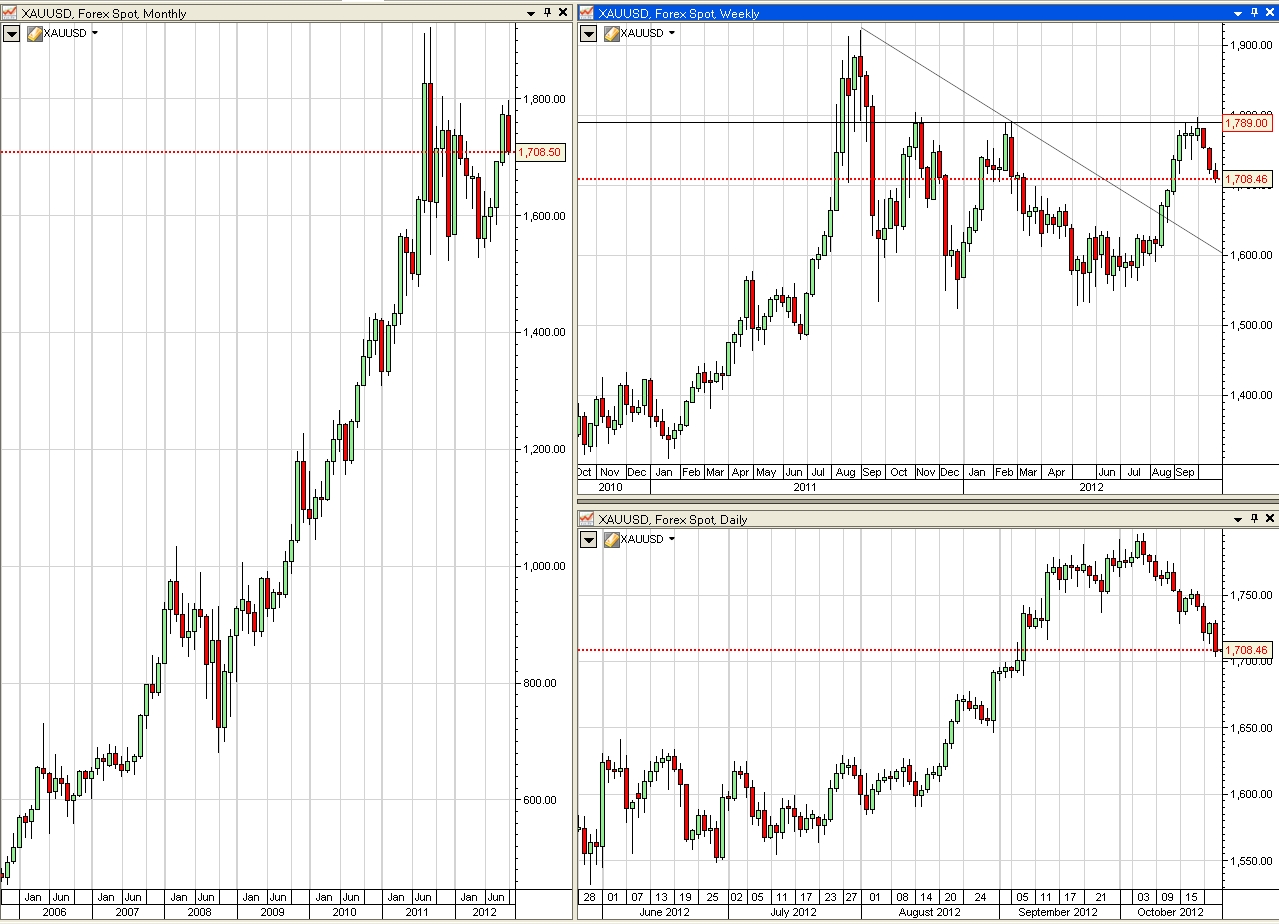The image size is (1279, 924).
Task: Close the Weekly chart panel
Action: tap(1270, 13)
